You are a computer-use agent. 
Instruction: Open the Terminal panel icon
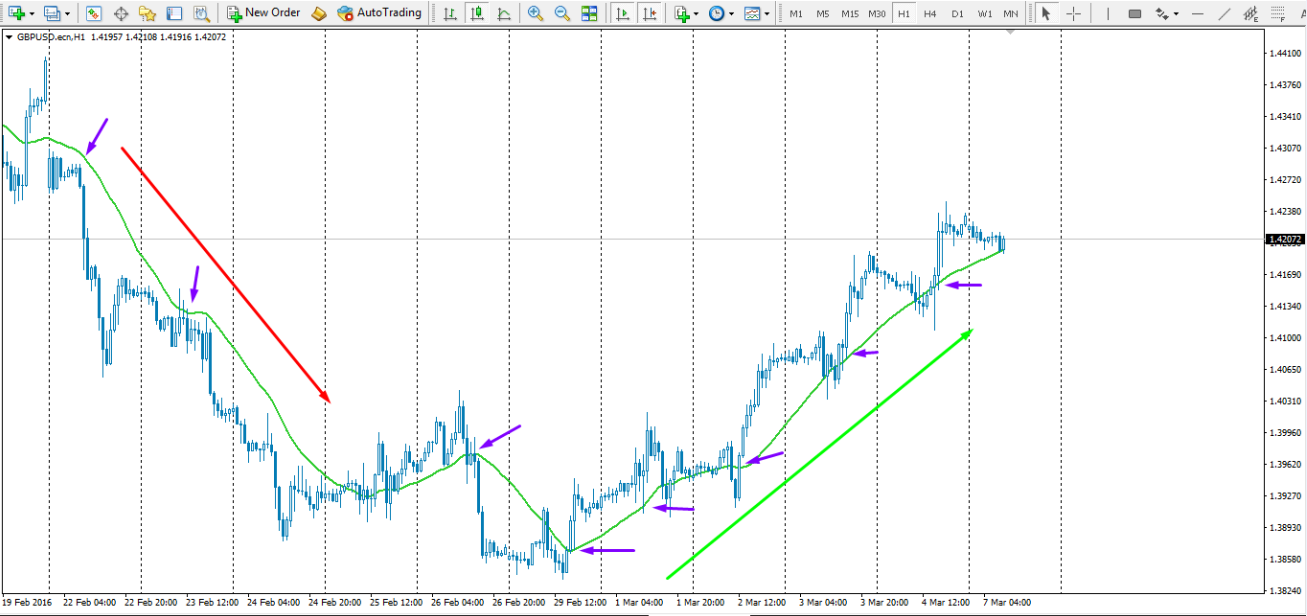174,13
